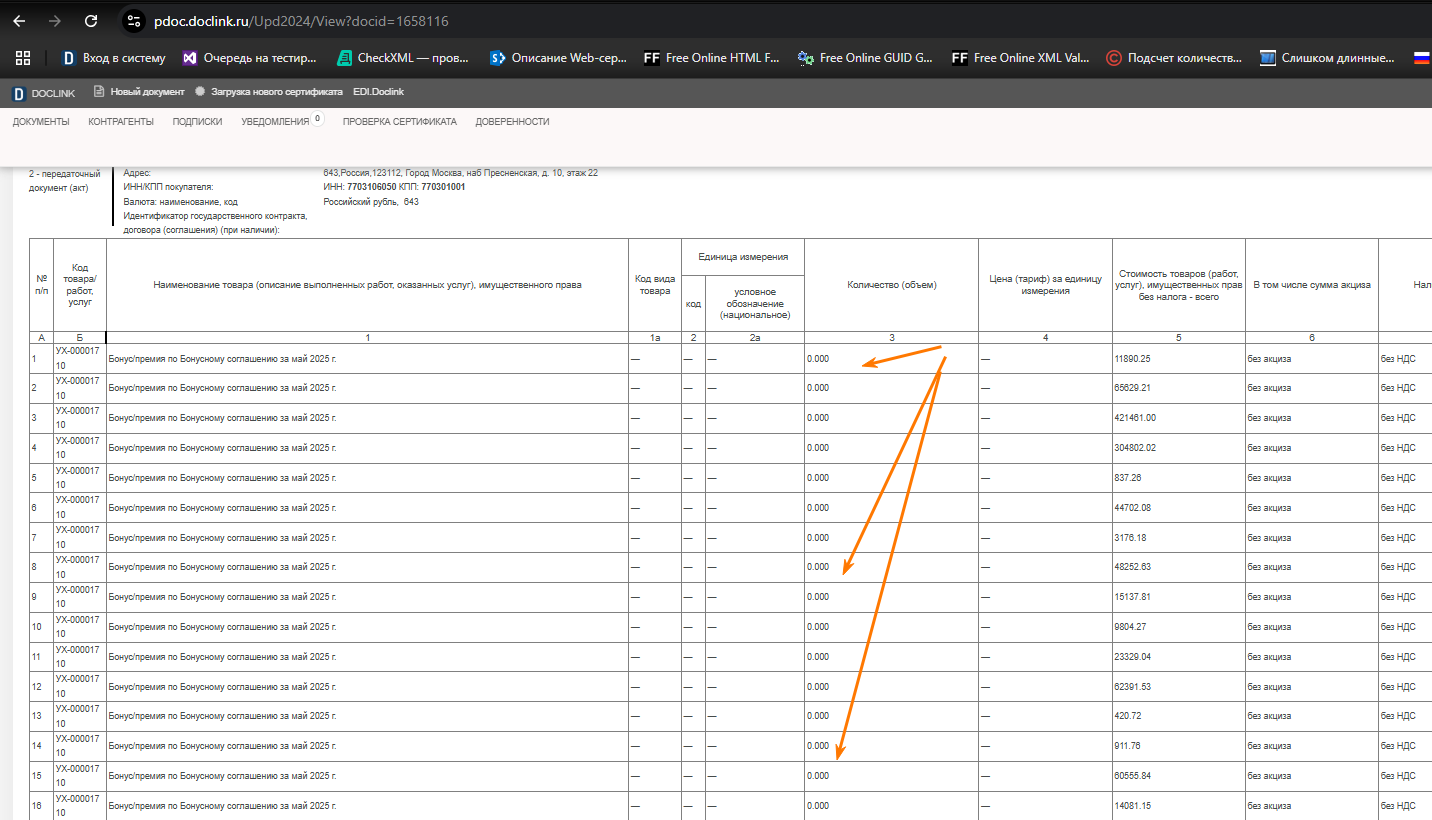The height and width of the screenshot is (820, 1432).
Task: Open the 'Описание Web-сер...' bookmark
Action: (x=558, y=58)
